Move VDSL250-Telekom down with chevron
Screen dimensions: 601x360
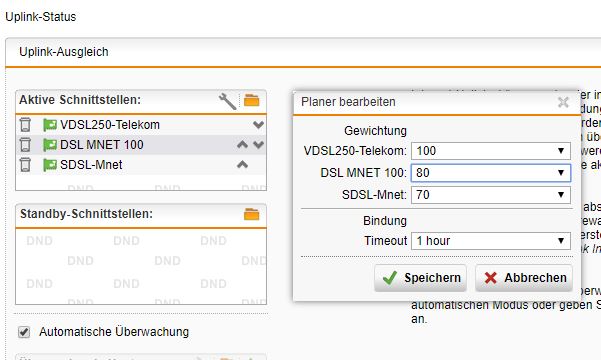(x=259, y=125)
